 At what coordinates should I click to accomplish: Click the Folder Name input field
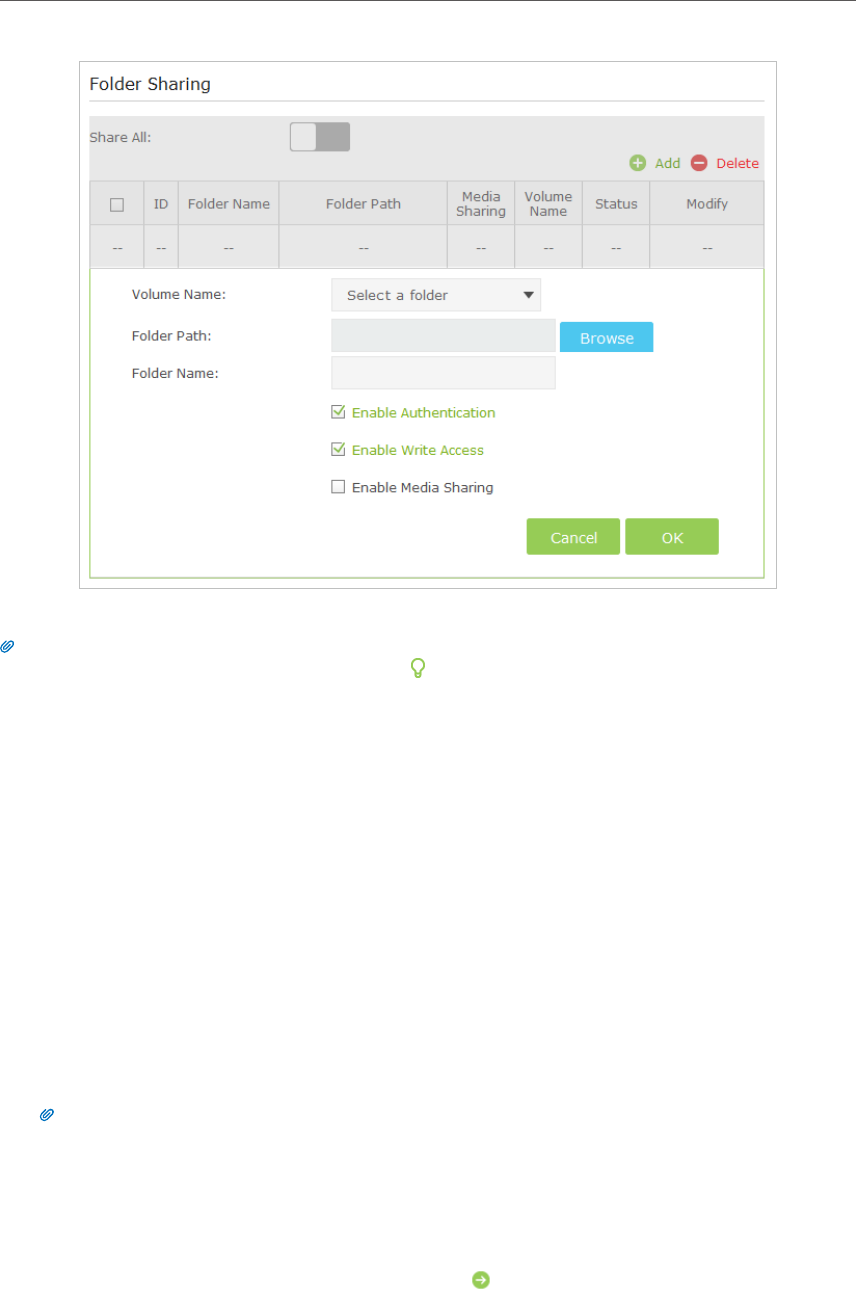click(443, 373)
